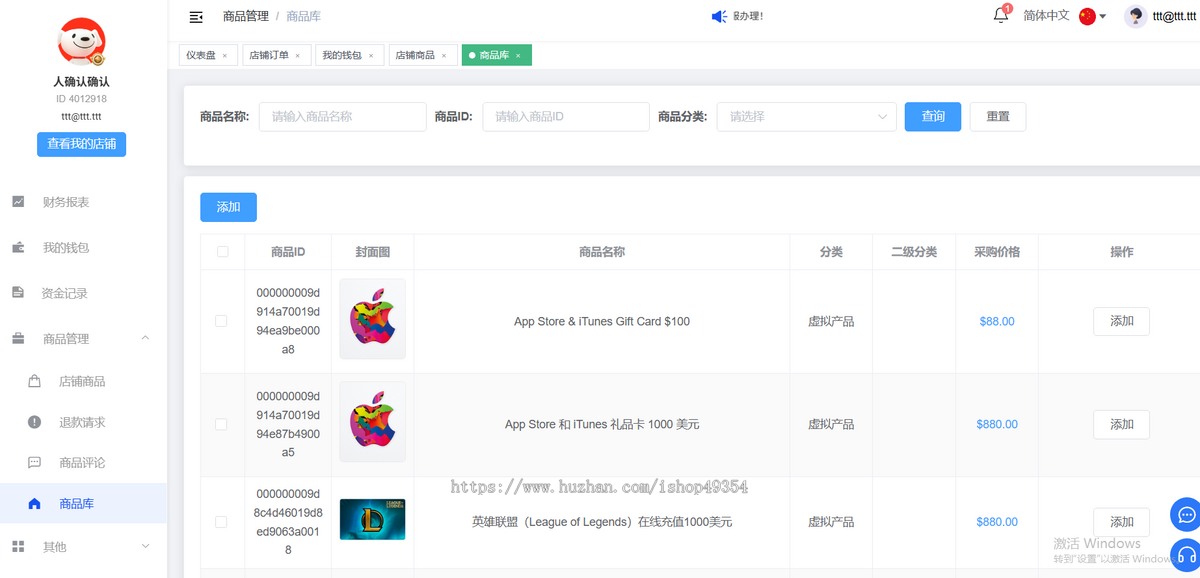Collapse the sidebar with the hamburger icon
The width and height of the screenshot is (1200, 578).
point(196,16)
